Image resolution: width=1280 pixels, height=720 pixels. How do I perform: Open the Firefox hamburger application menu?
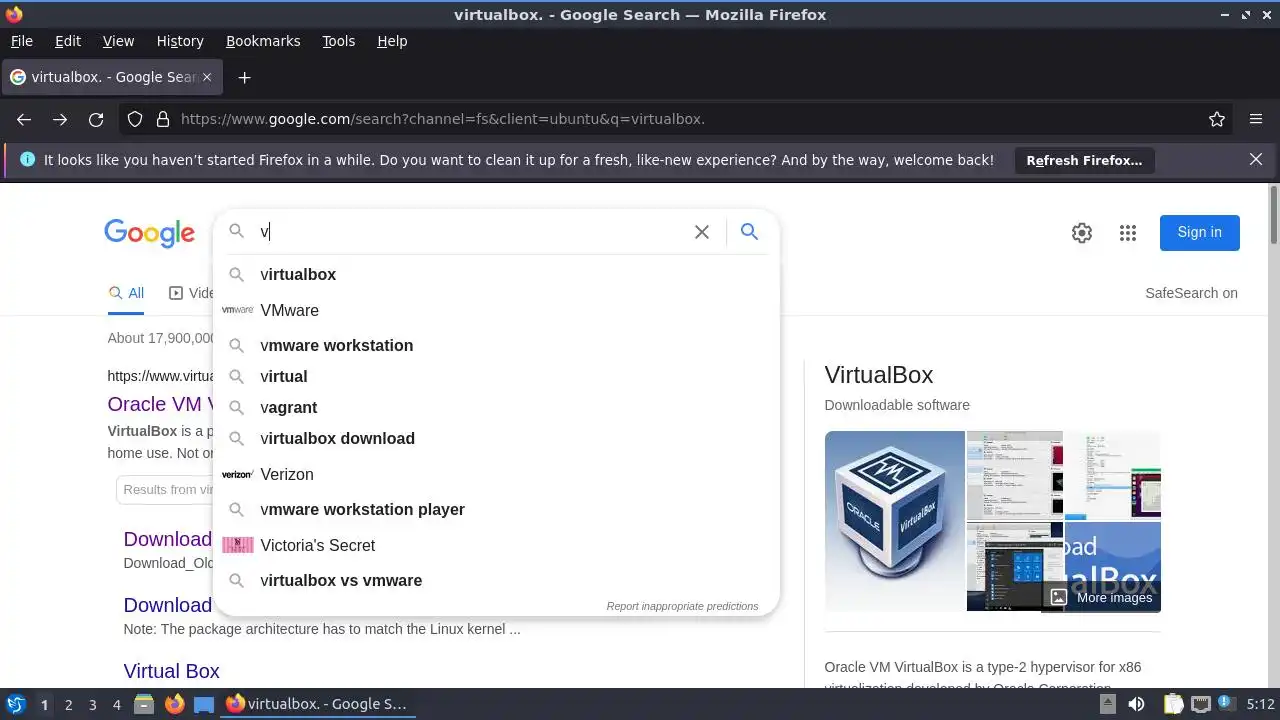[1256, 119]
